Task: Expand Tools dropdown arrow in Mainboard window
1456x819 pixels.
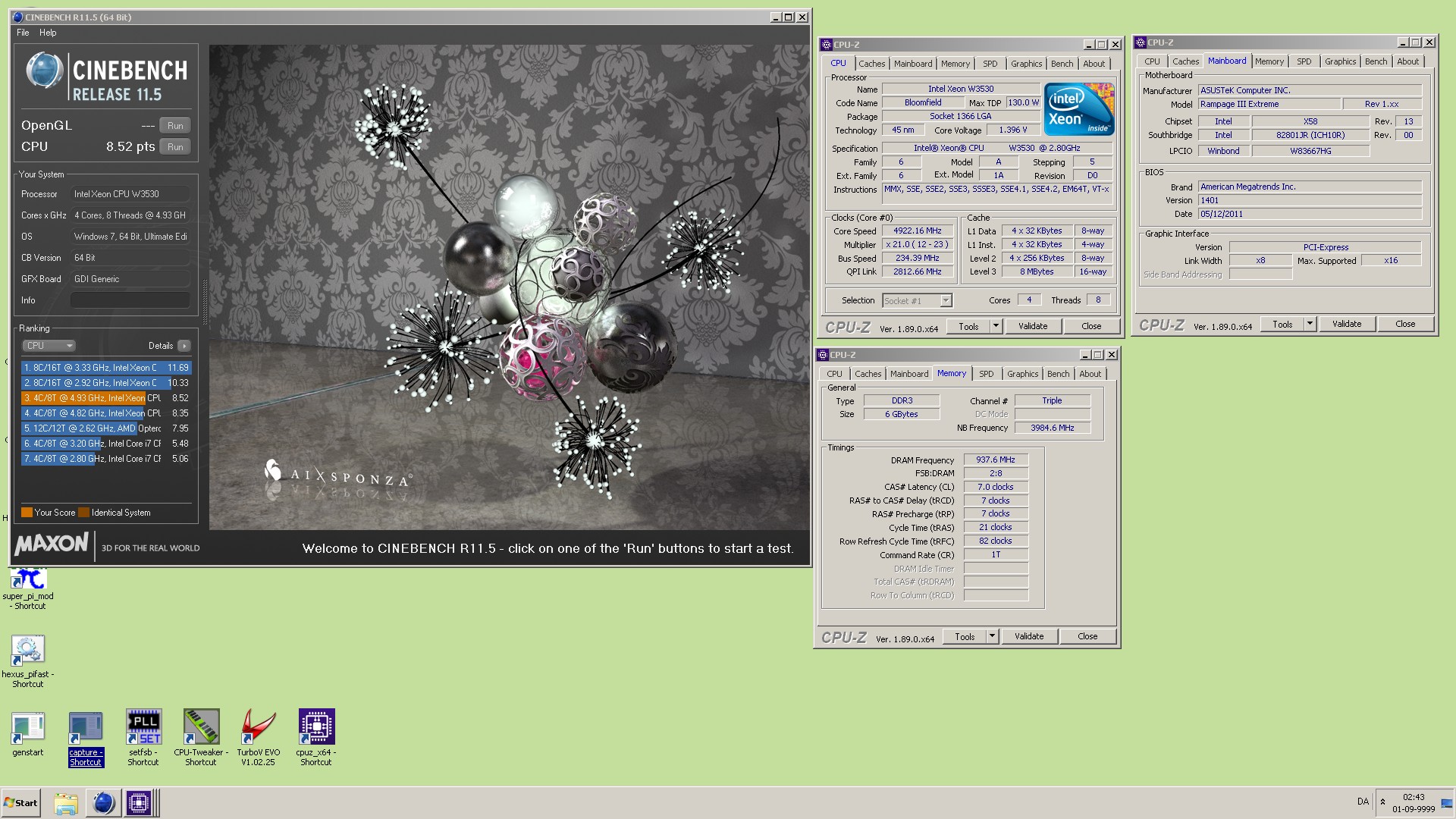Action: point(1310,325)
